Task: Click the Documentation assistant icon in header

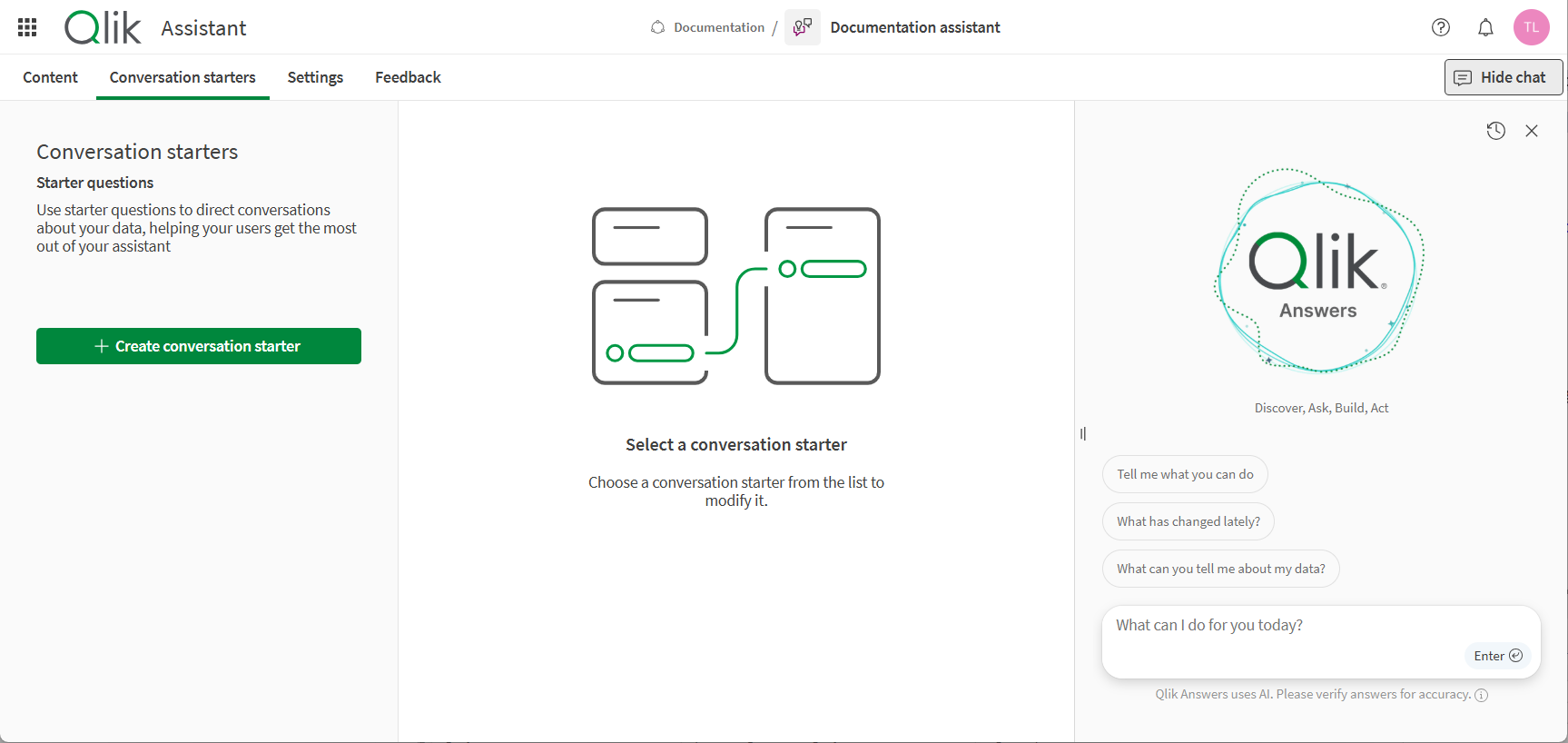Action: pos(802,27)
